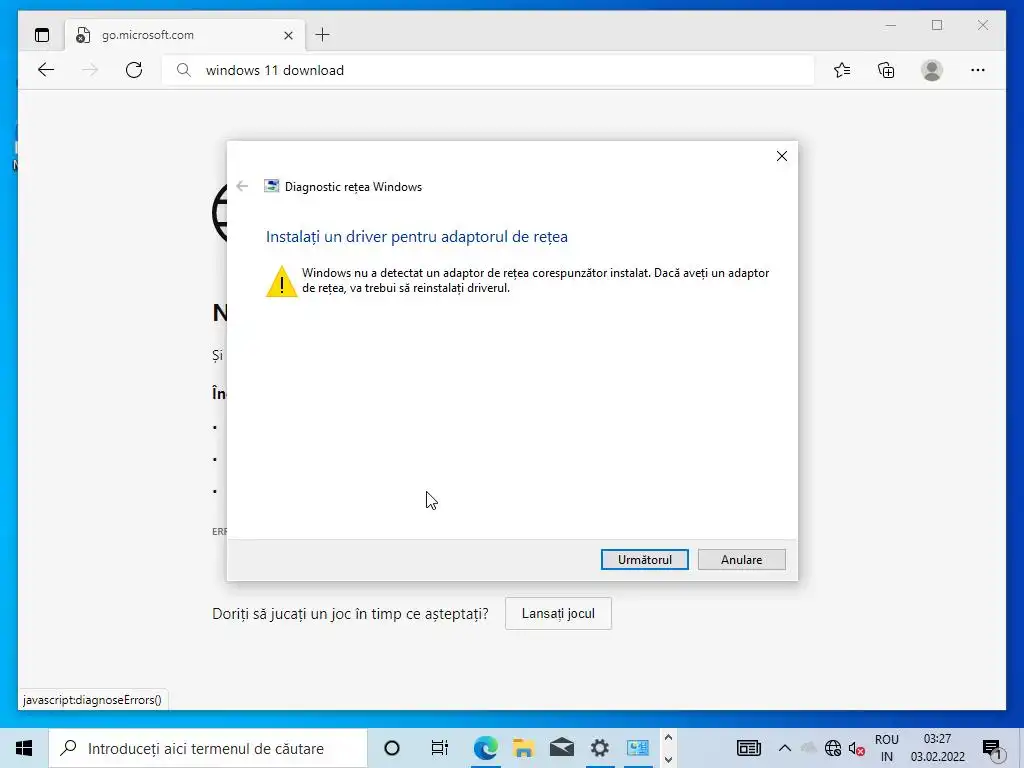Click the Următorul button
The height and width of the screenshot is (768, 1024).
645,560
